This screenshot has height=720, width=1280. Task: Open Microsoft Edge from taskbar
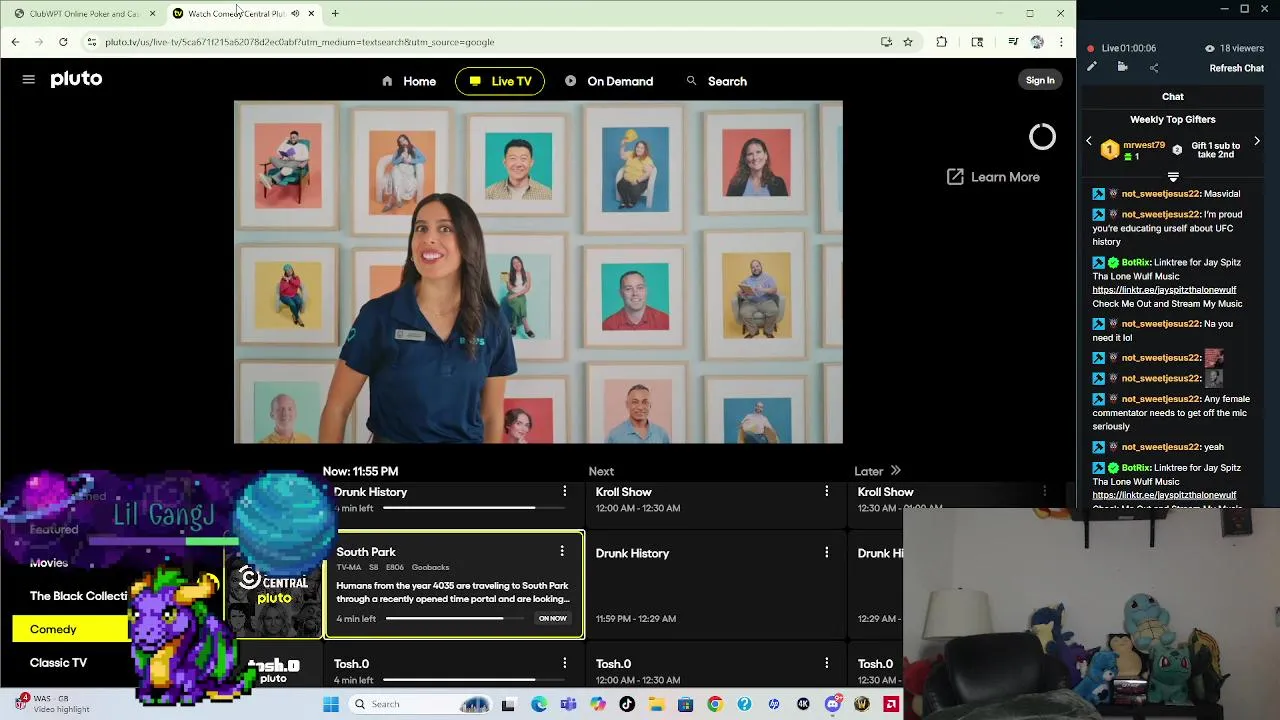[539, 704]
